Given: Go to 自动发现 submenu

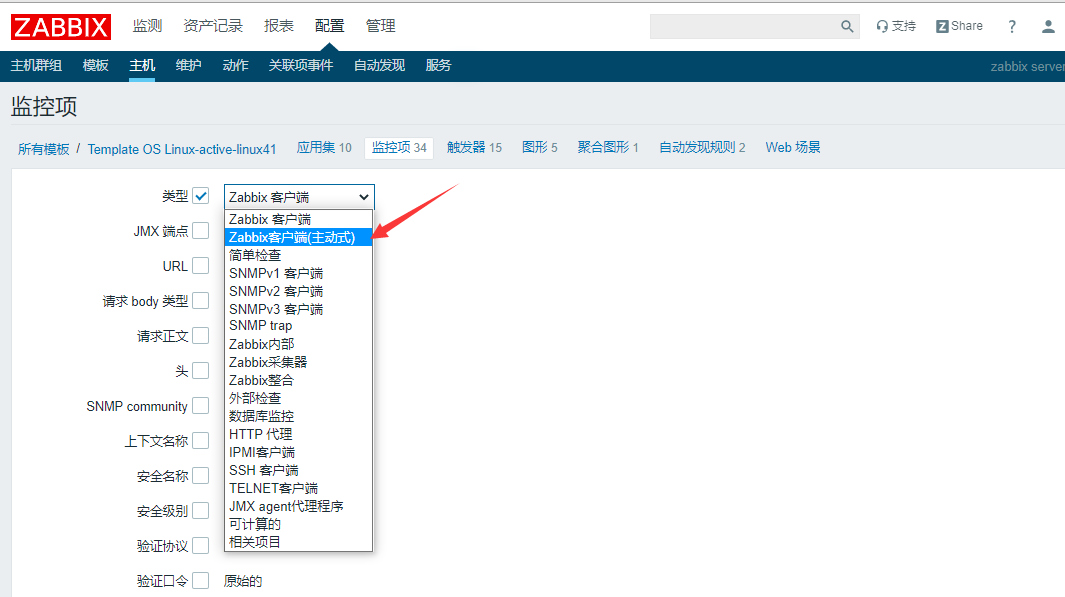Looking at the screenshot, I should [380, 65].
